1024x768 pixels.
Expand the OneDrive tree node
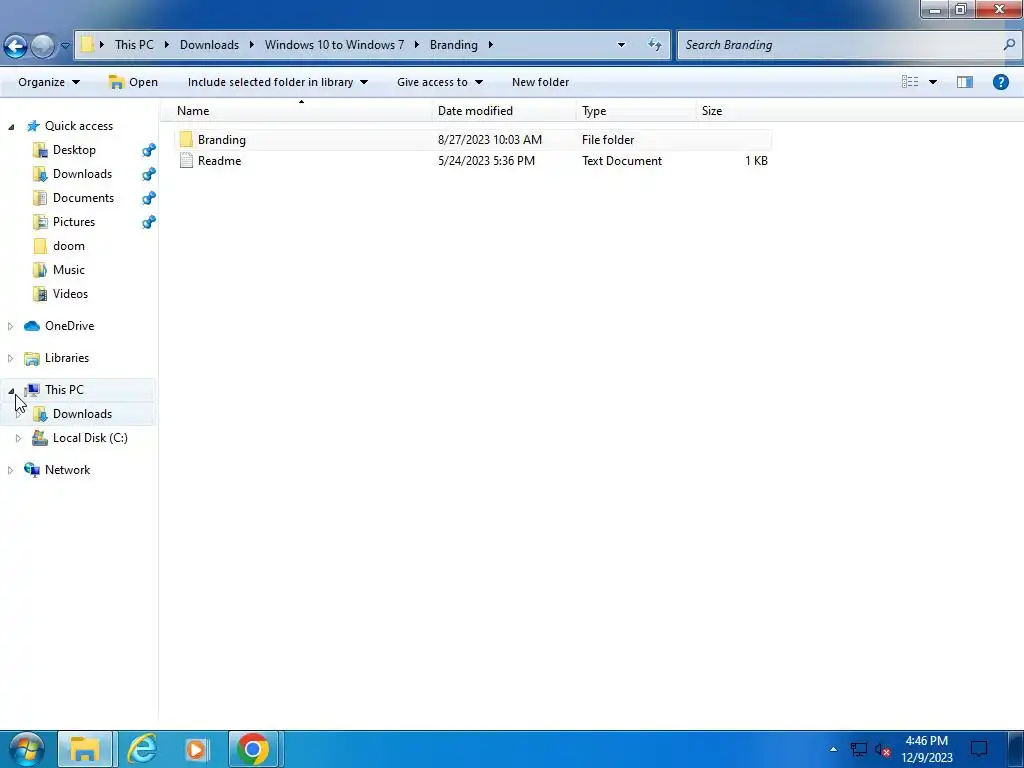(x=10, y=326)
